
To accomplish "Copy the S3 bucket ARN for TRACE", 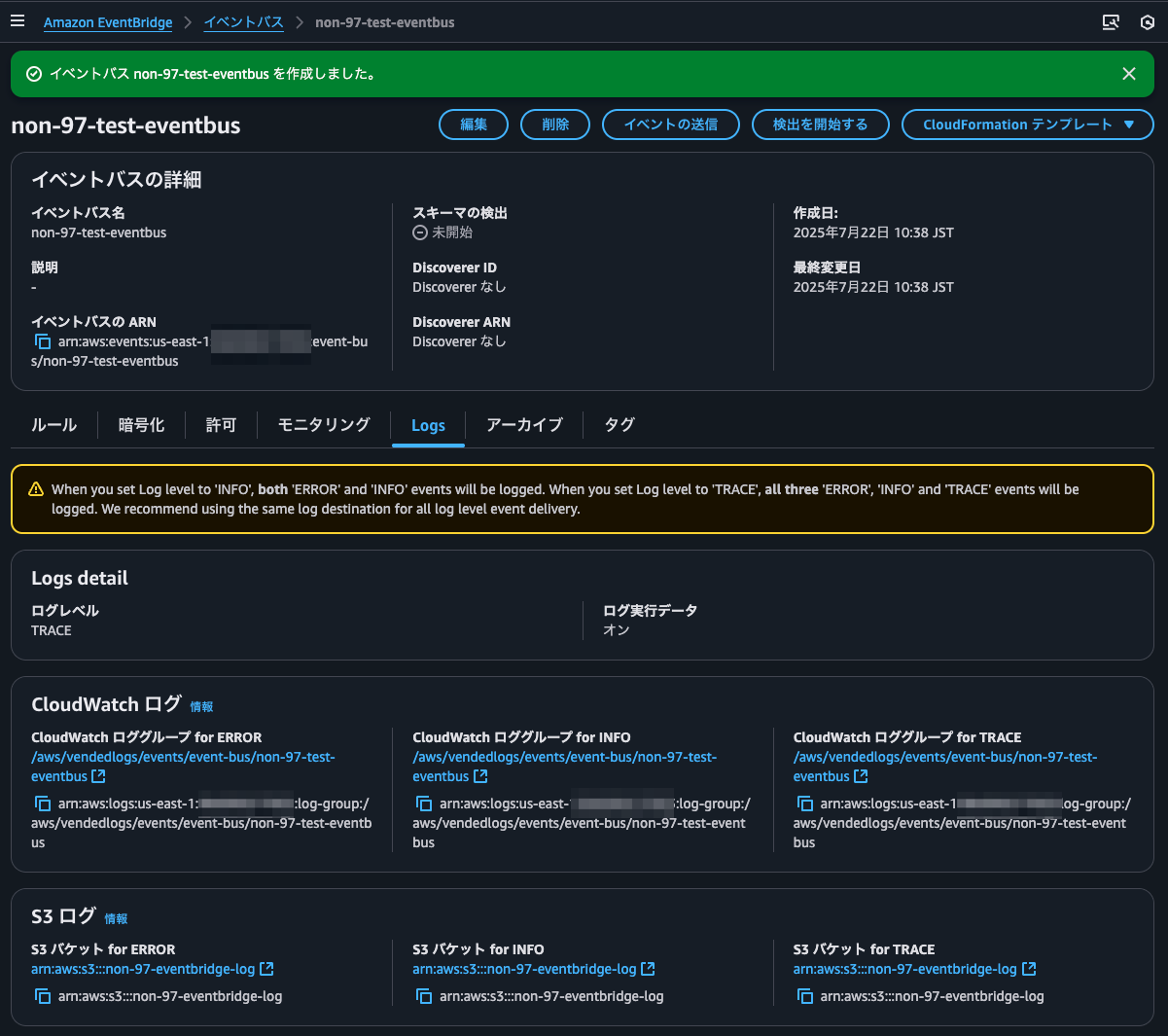I will (804, 996).
